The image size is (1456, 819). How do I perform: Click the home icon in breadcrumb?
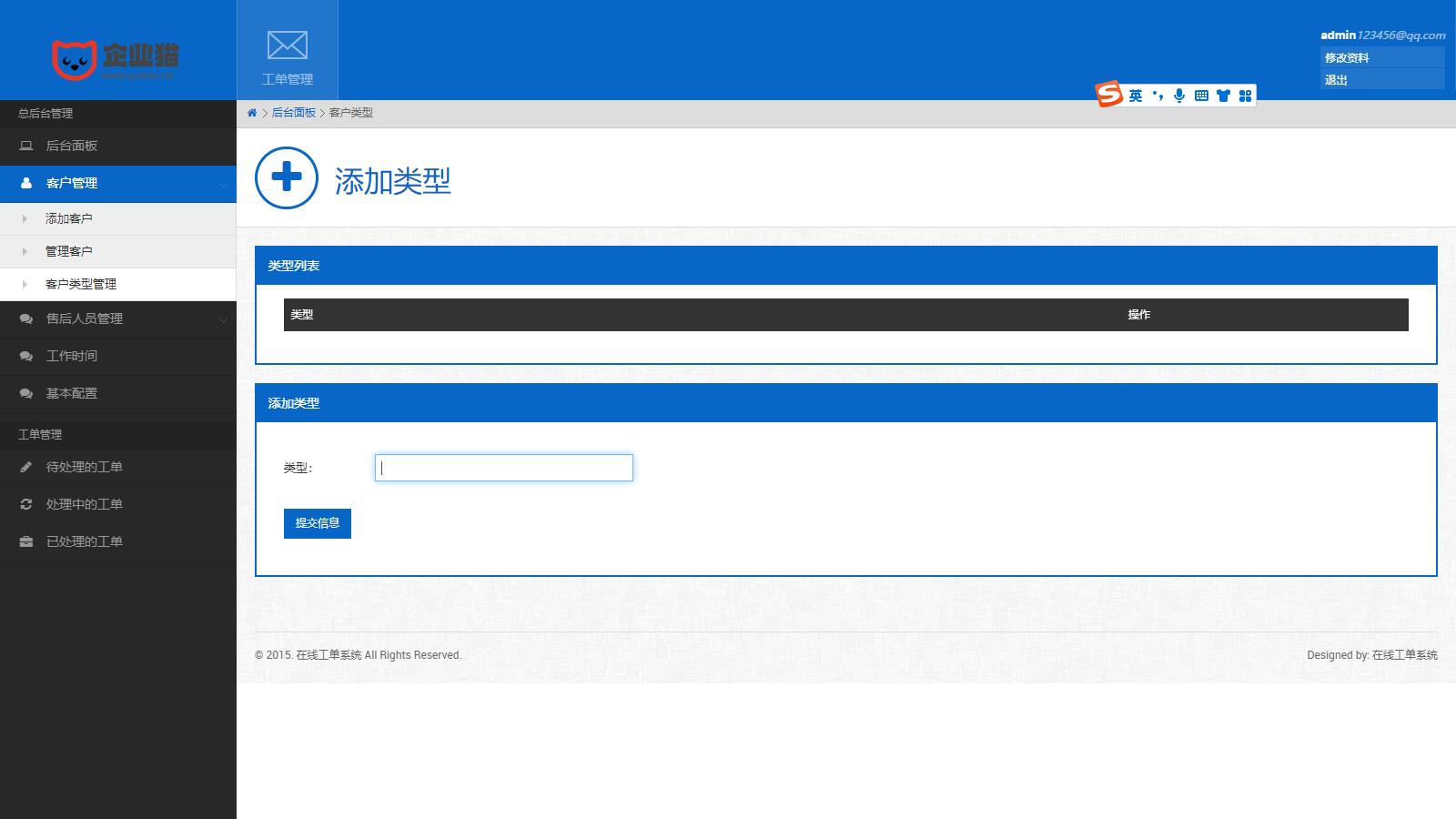(x=252, y=113)
